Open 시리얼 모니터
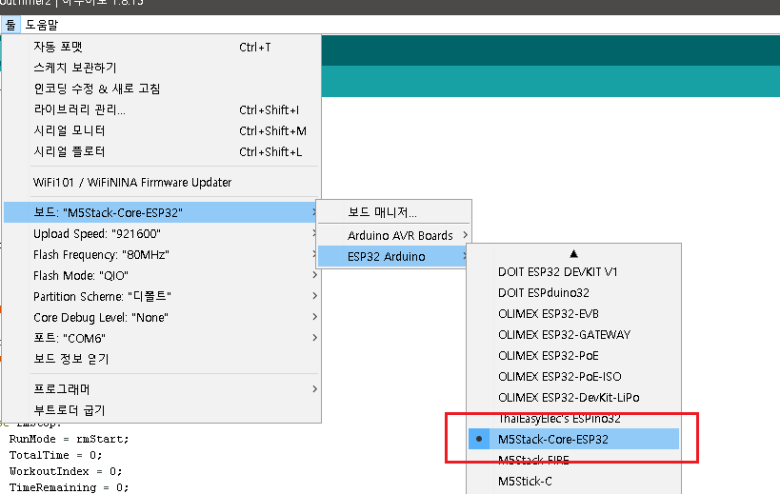 (162, 130)
